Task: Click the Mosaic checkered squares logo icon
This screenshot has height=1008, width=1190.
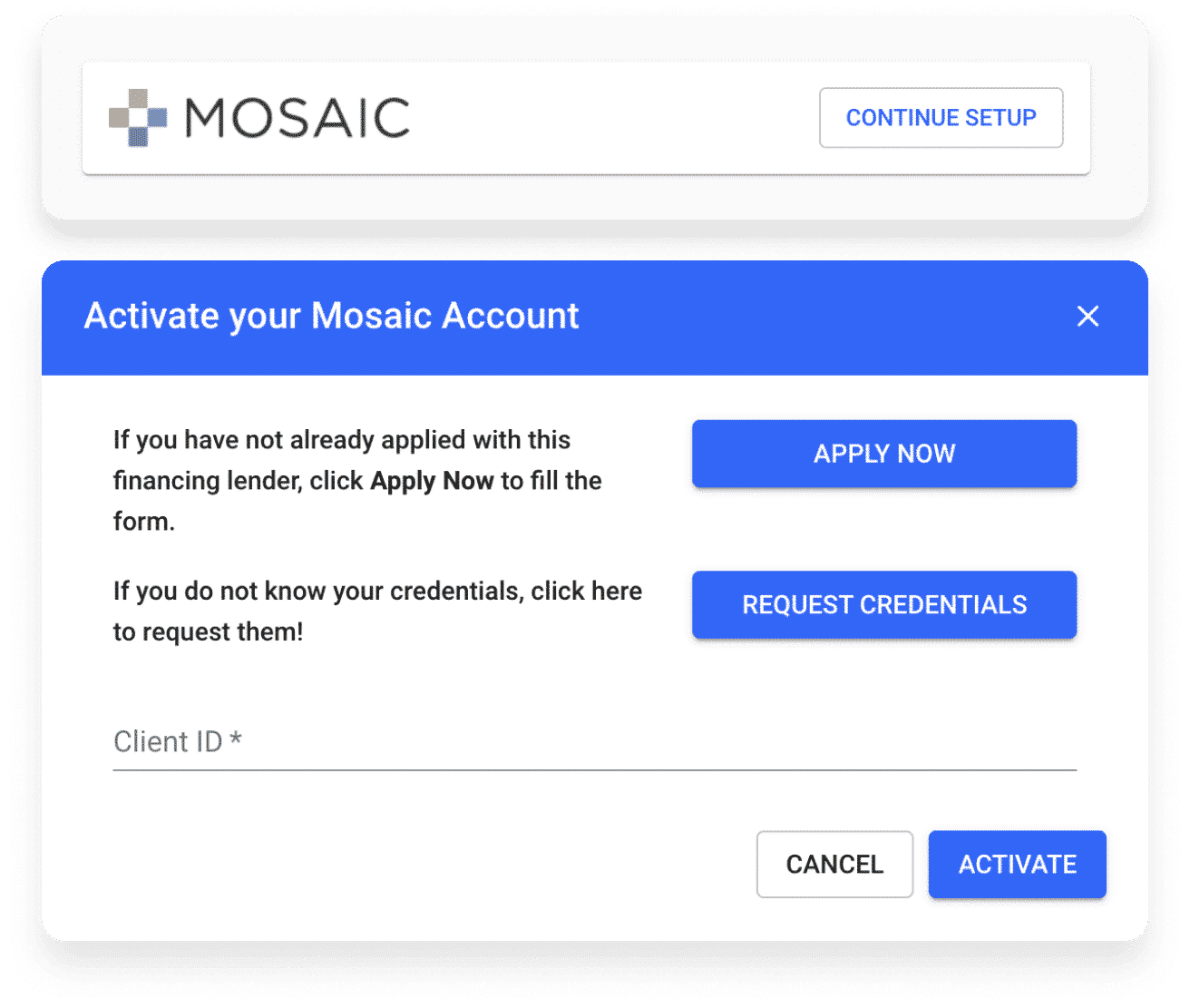Action: pyautogui.click(x=138, y=118)
